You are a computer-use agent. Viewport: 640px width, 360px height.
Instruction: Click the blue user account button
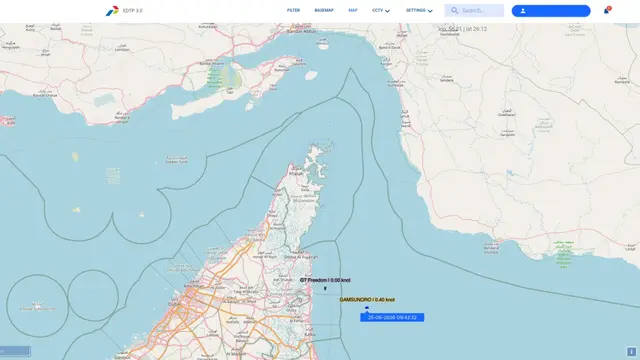click(x=551, y=11)
